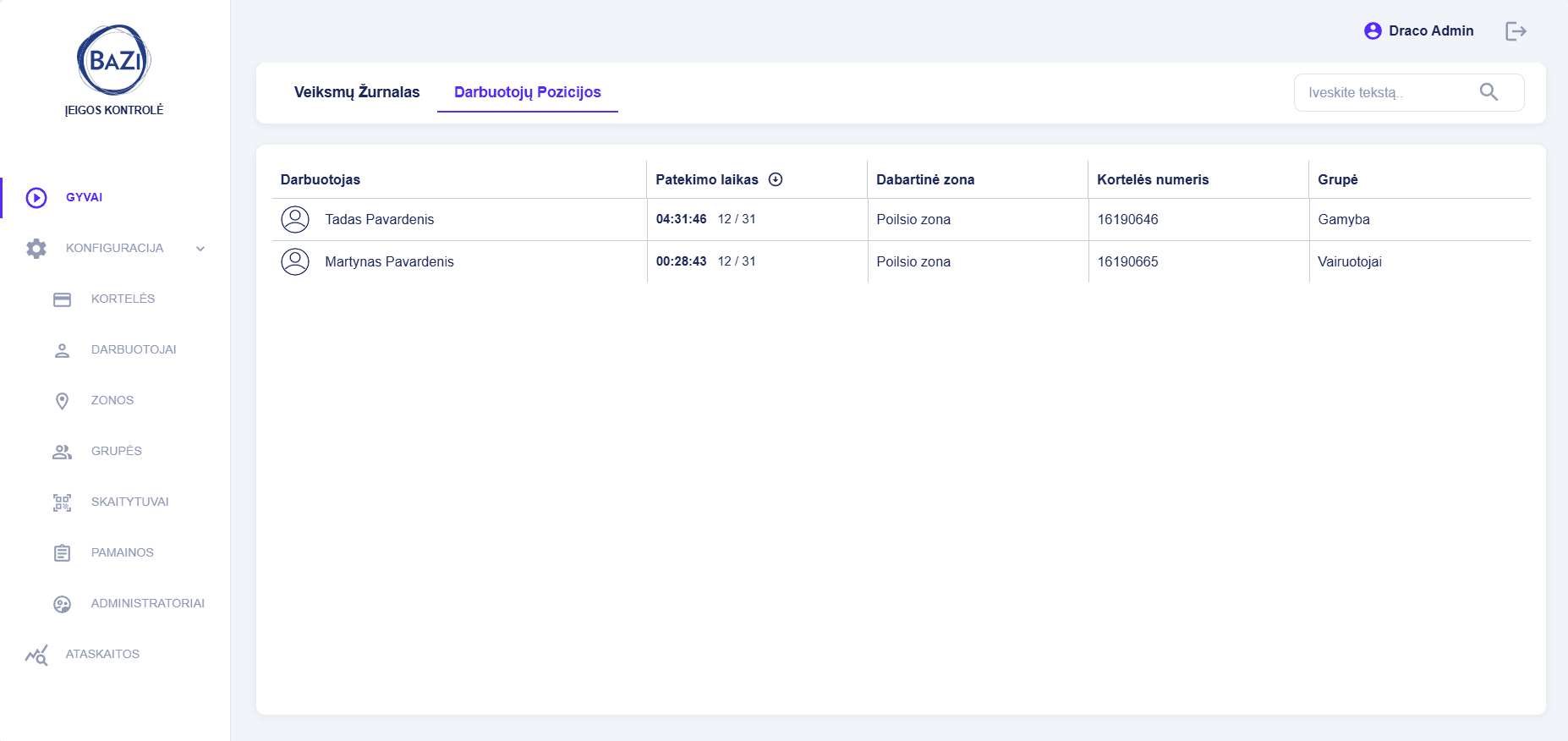Click the Vairuotojai group cell
The image size is (1568, 741).
tap(1350, 261)
